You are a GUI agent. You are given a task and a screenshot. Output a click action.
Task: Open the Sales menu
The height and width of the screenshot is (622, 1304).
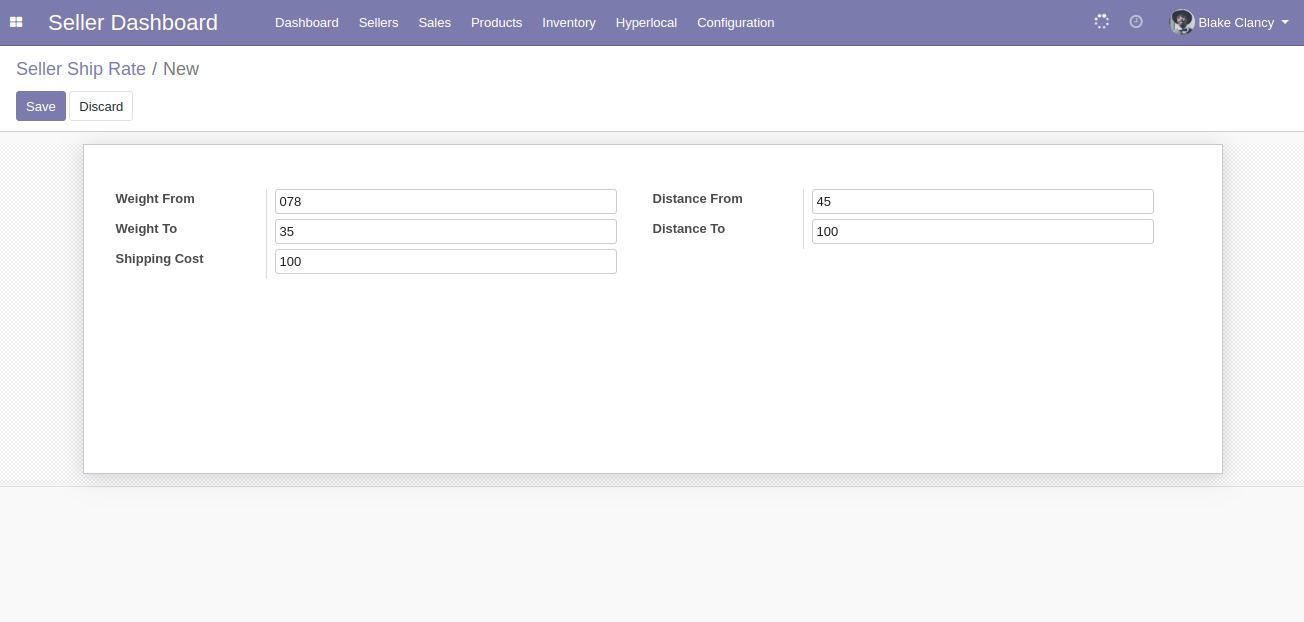(x=435, y=22)
